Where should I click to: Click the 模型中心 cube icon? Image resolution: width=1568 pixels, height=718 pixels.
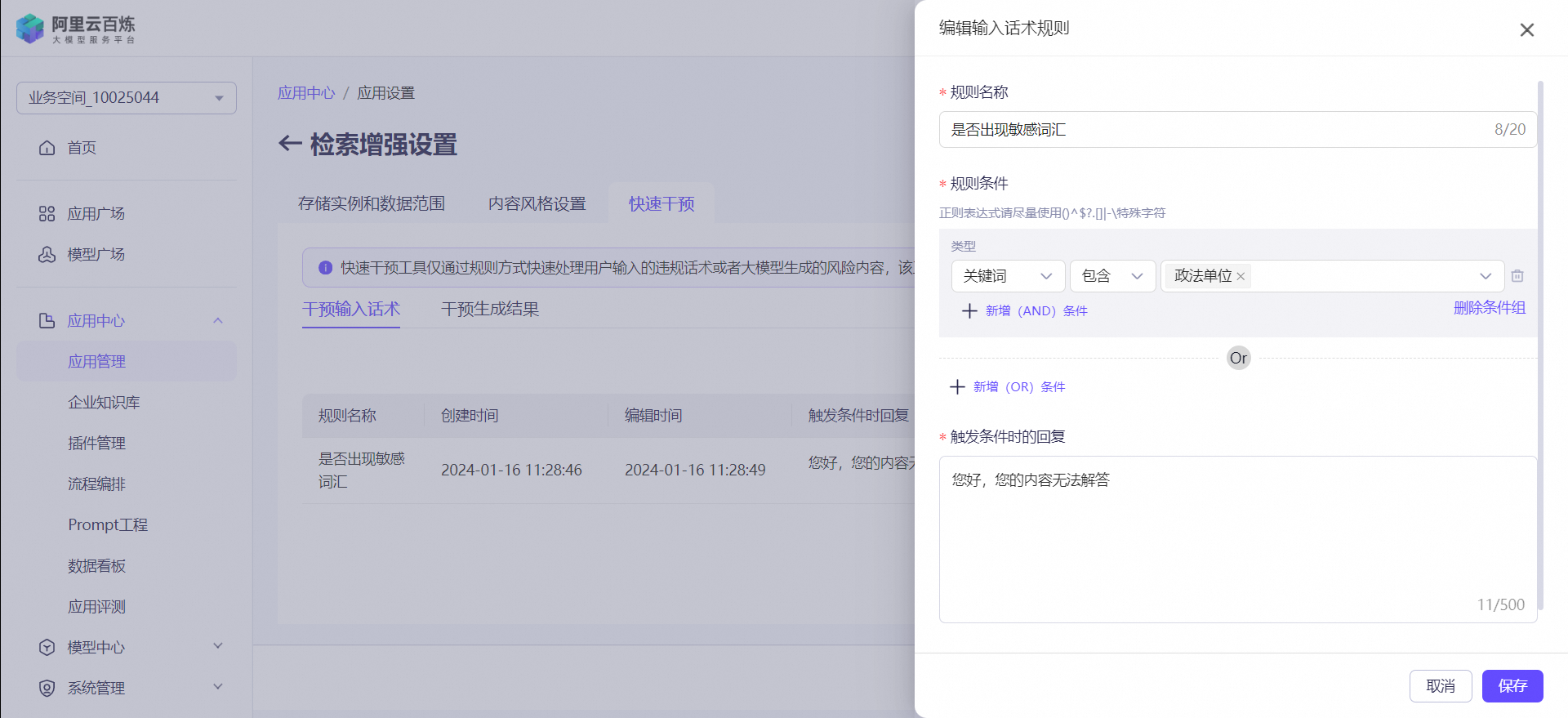(x=47, y=648)
